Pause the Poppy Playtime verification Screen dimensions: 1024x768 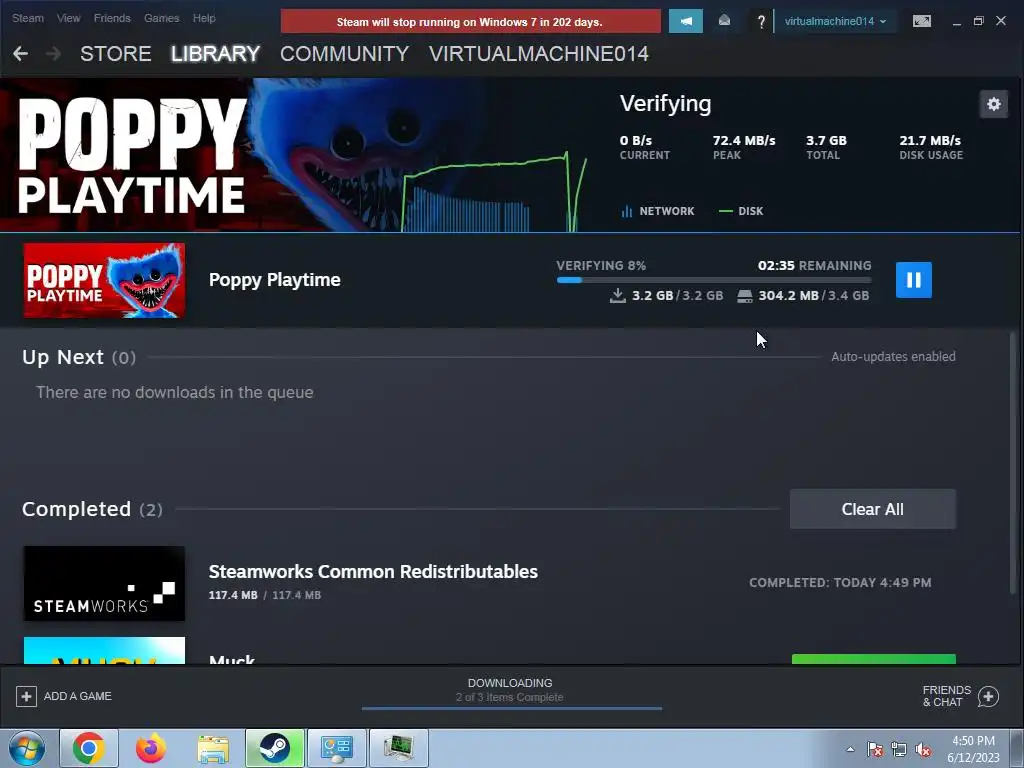913,280
